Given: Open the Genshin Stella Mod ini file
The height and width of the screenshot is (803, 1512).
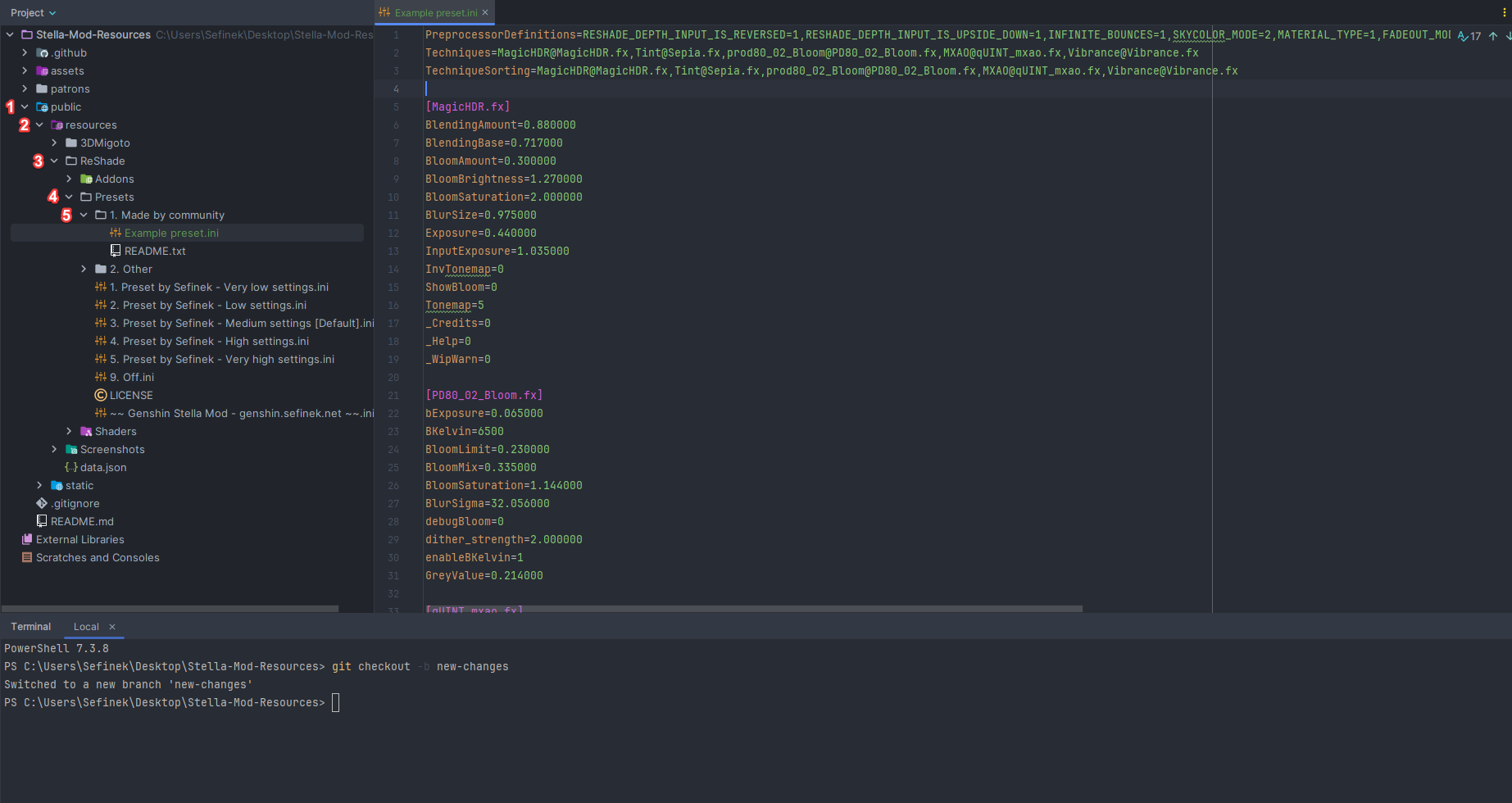Looking at the screenshot, I should (x=242, y=413).
